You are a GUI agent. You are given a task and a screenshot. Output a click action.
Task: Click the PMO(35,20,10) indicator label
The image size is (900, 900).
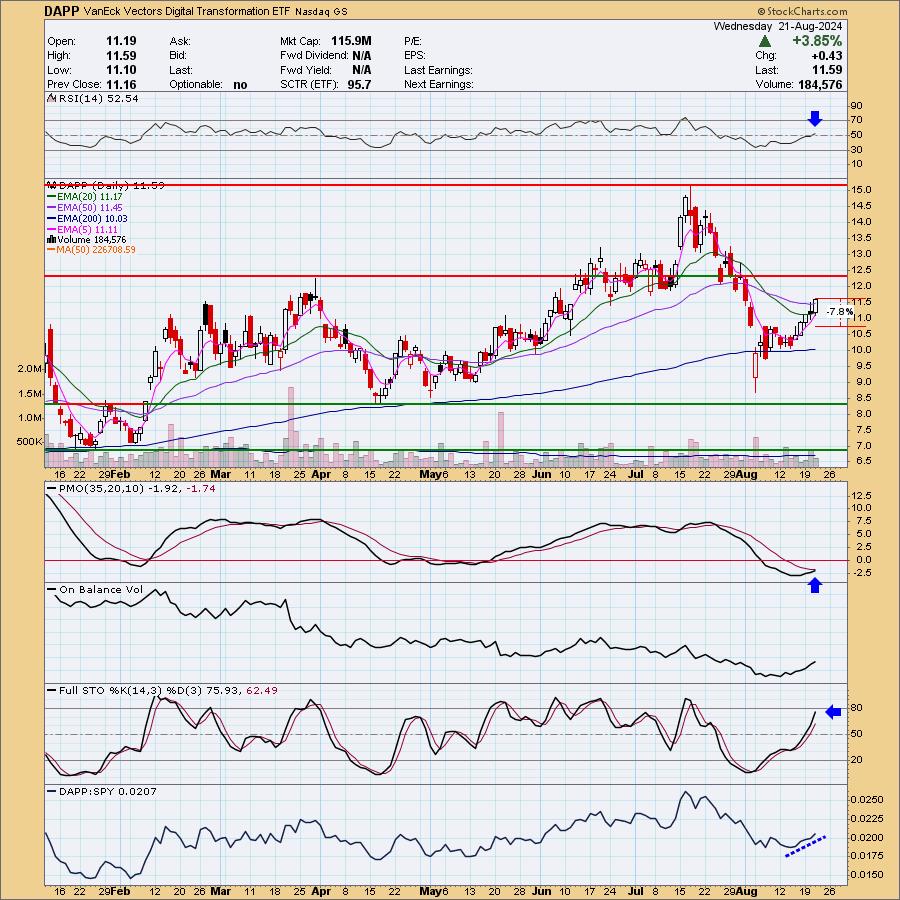click(x=102, y=488)
